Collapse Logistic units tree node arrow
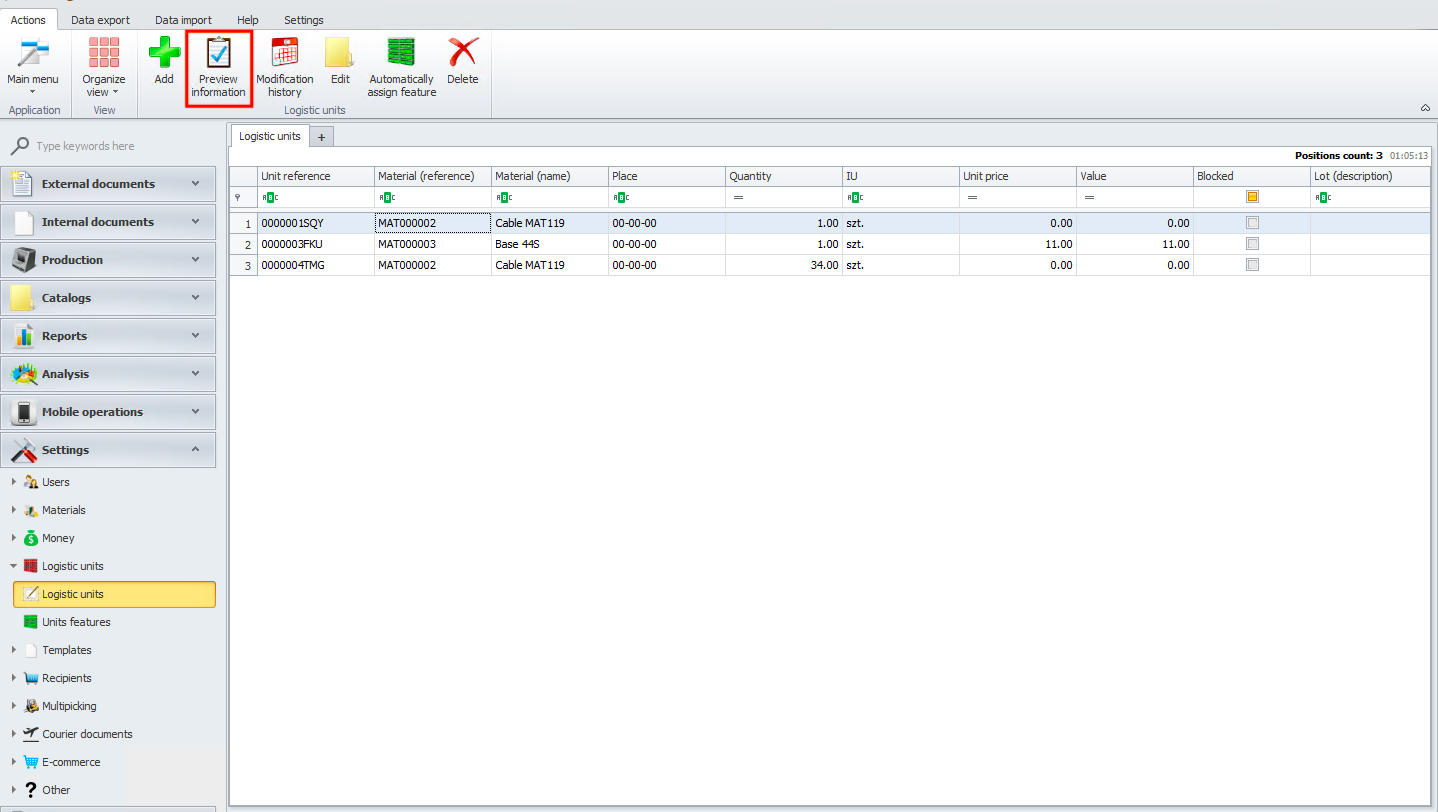Screen dimensions: 1438x812 [13, 566]
